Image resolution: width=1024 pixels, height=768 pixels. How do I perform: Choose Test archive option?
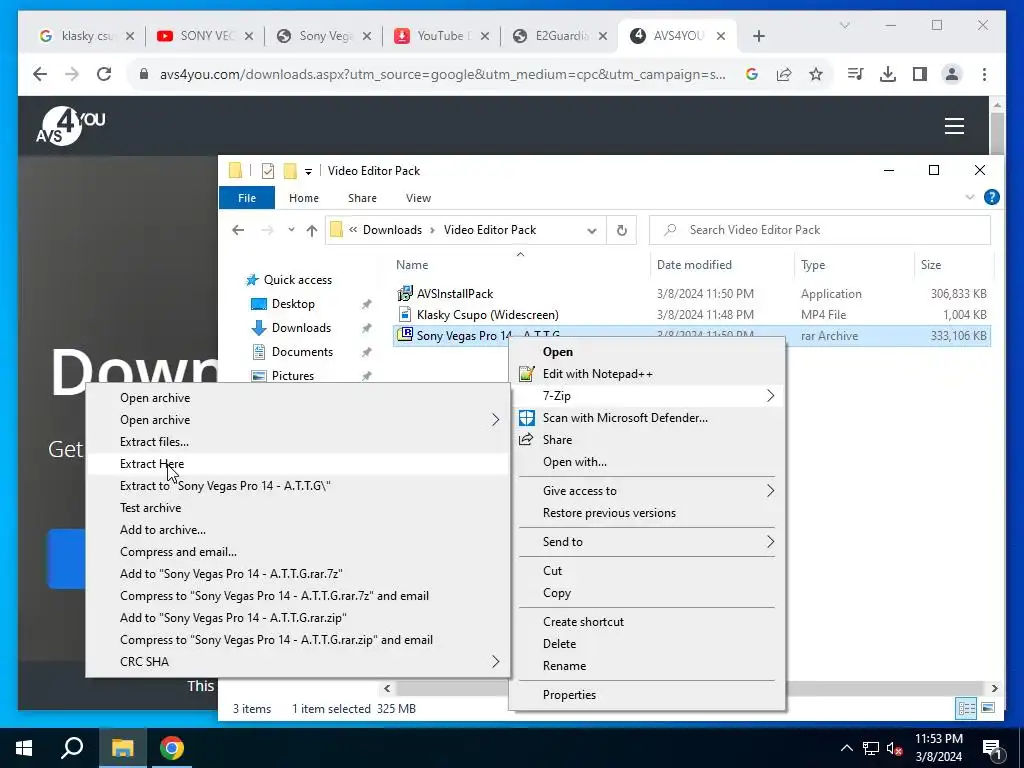coord(150,507)
